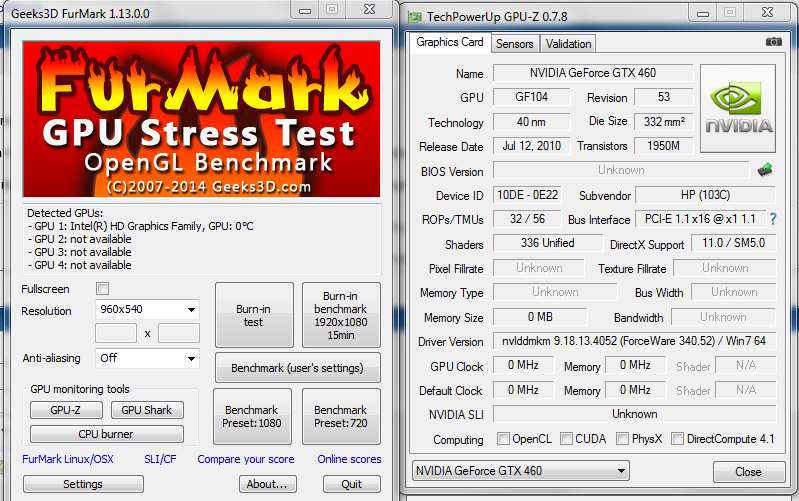Launch GPU Shark monitoring tool
This screenshot has width=799, height=501.
(146, 410)
